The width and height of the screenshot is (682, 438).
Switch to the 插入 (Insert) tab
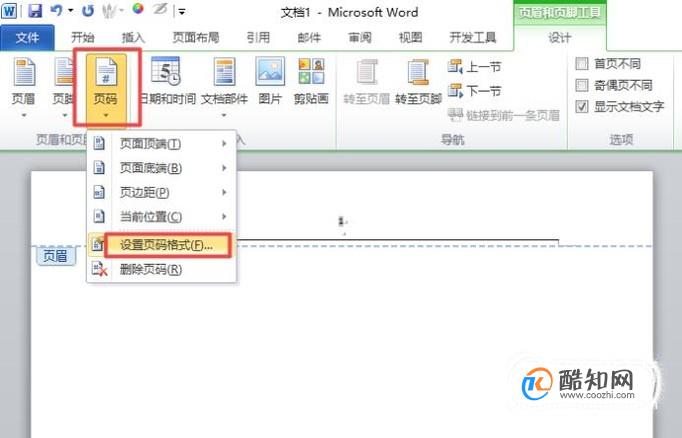[x=133, y=38]
